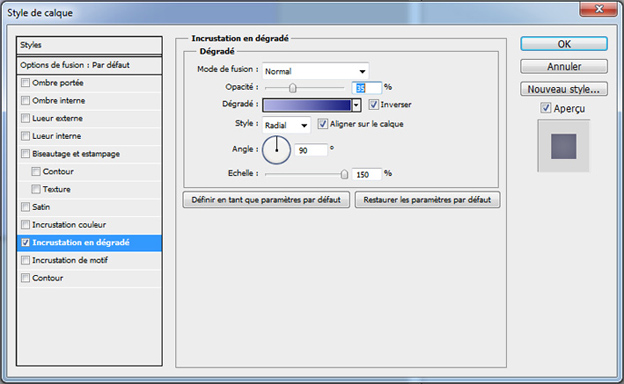Image resolution: width=624 pixels, height=384 pixels.
Task: Select the Styles header item
Action: (89, 45)
